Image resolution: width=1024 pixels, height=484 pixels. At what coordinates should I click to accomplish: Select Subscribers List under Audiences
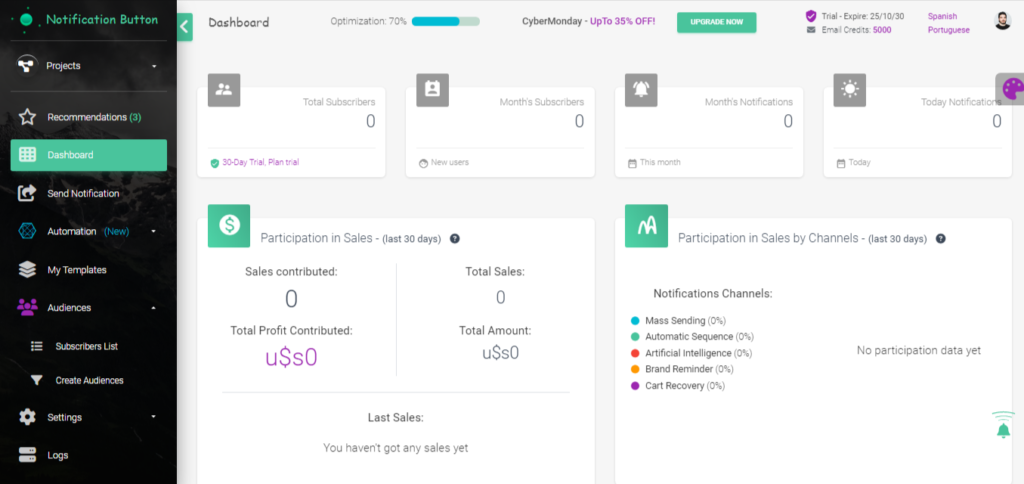(x=86, y=346)
